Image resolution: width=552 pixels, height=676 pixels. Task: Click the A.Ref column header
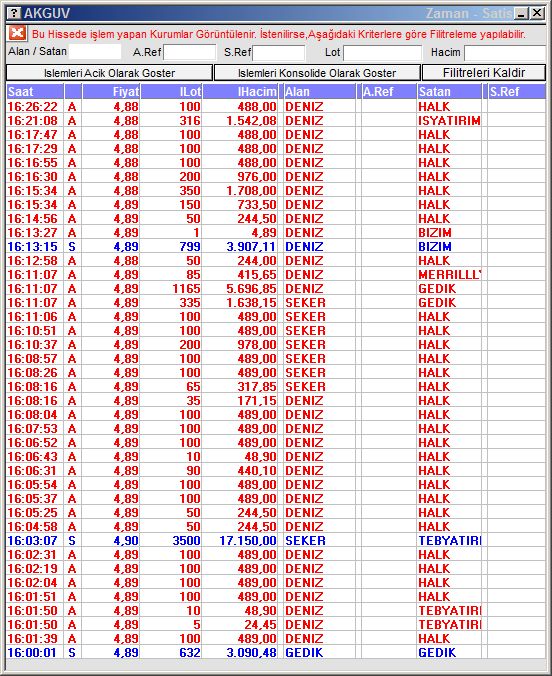tap(389, 92)
